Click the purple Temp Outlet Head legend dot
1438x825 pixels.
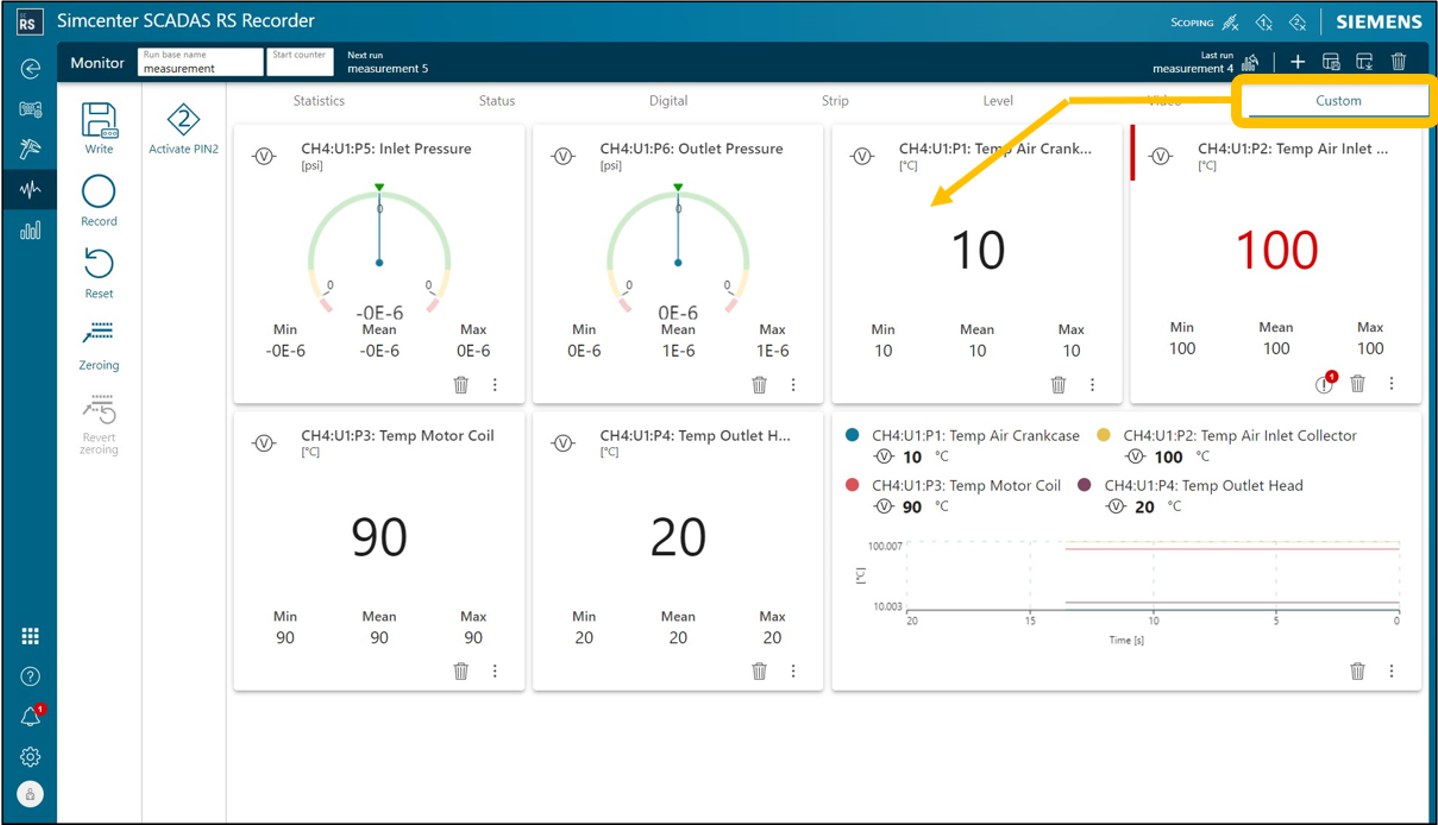[1084, 485]
